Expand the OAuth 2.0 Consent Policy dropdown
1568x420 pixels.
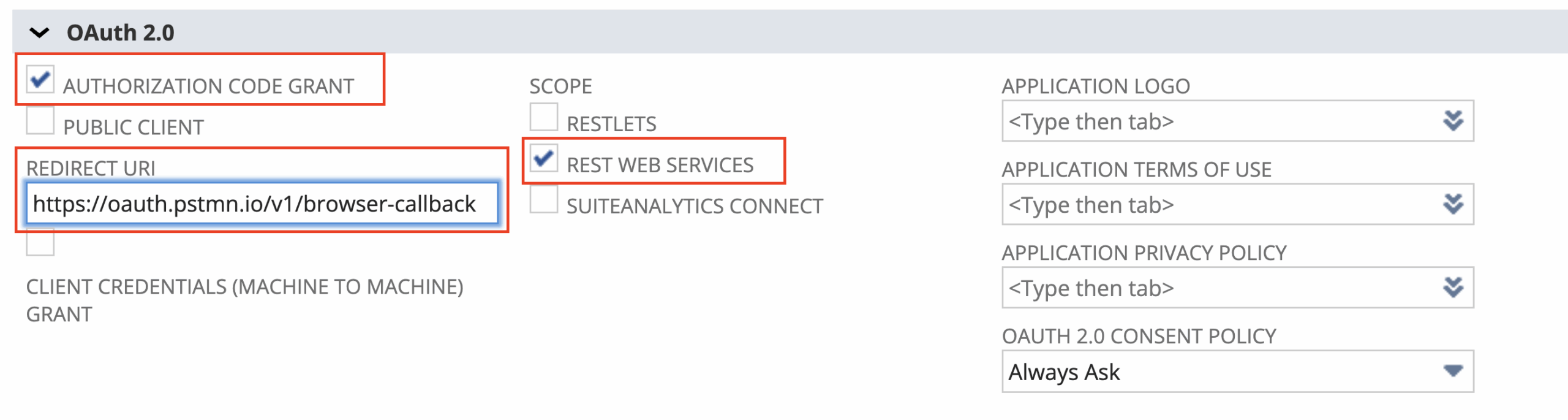click(x=1453, y=371)
